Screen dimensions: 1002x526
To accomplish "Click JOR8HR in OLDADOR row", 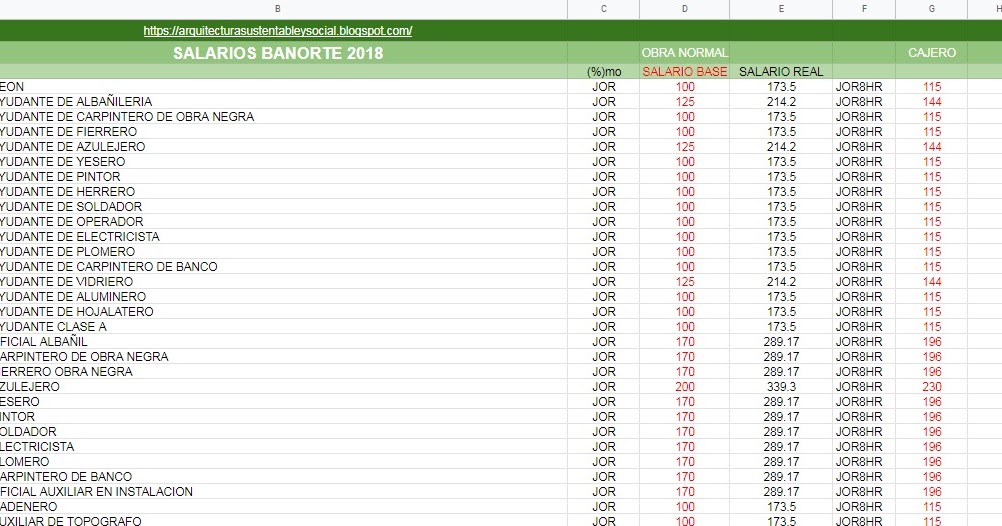I will (x=864, y=432).
